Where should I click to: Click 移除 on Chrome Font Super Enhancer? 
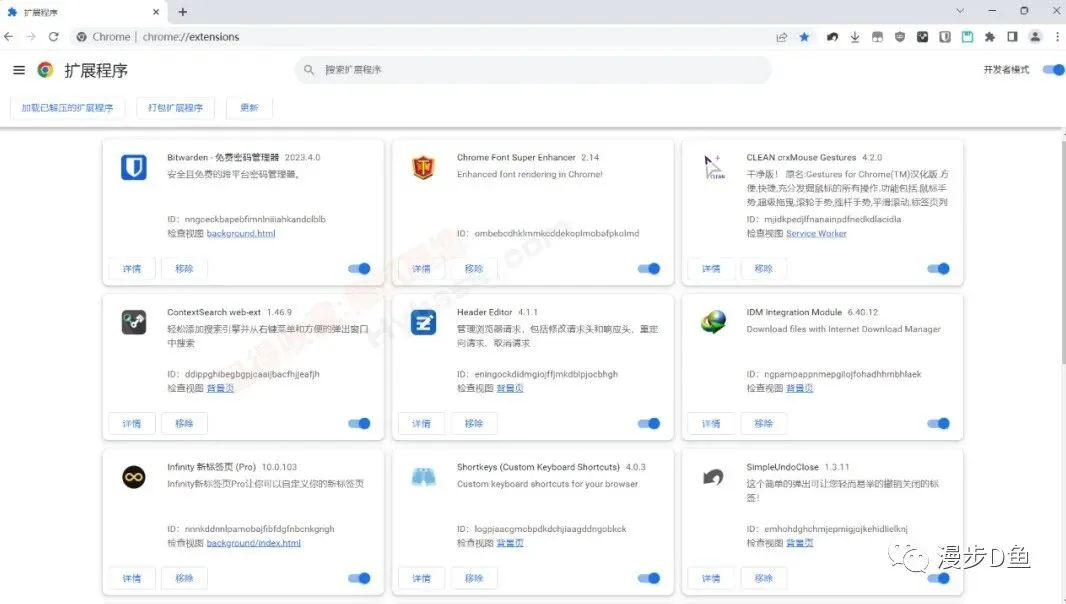(x=474, y=269)
